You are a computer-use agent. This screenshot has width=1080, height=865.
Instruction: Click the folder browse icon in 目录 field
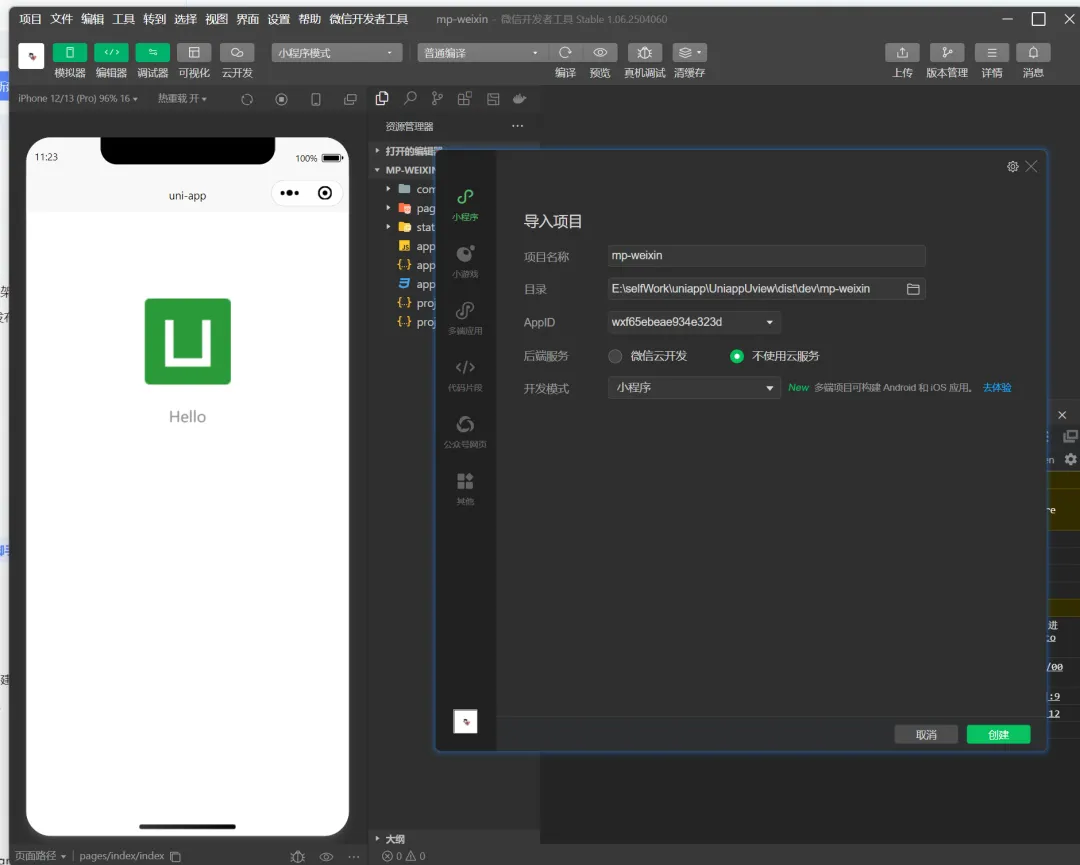913,289
